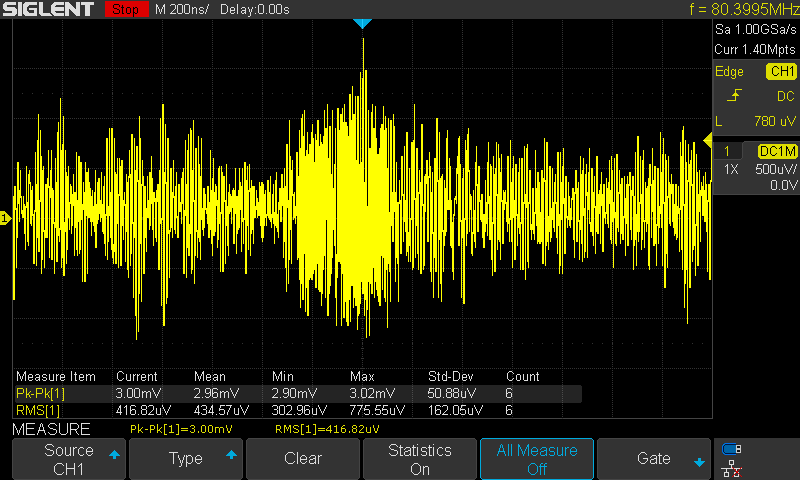Select the RMS[1] measurement row

point(297,410)
